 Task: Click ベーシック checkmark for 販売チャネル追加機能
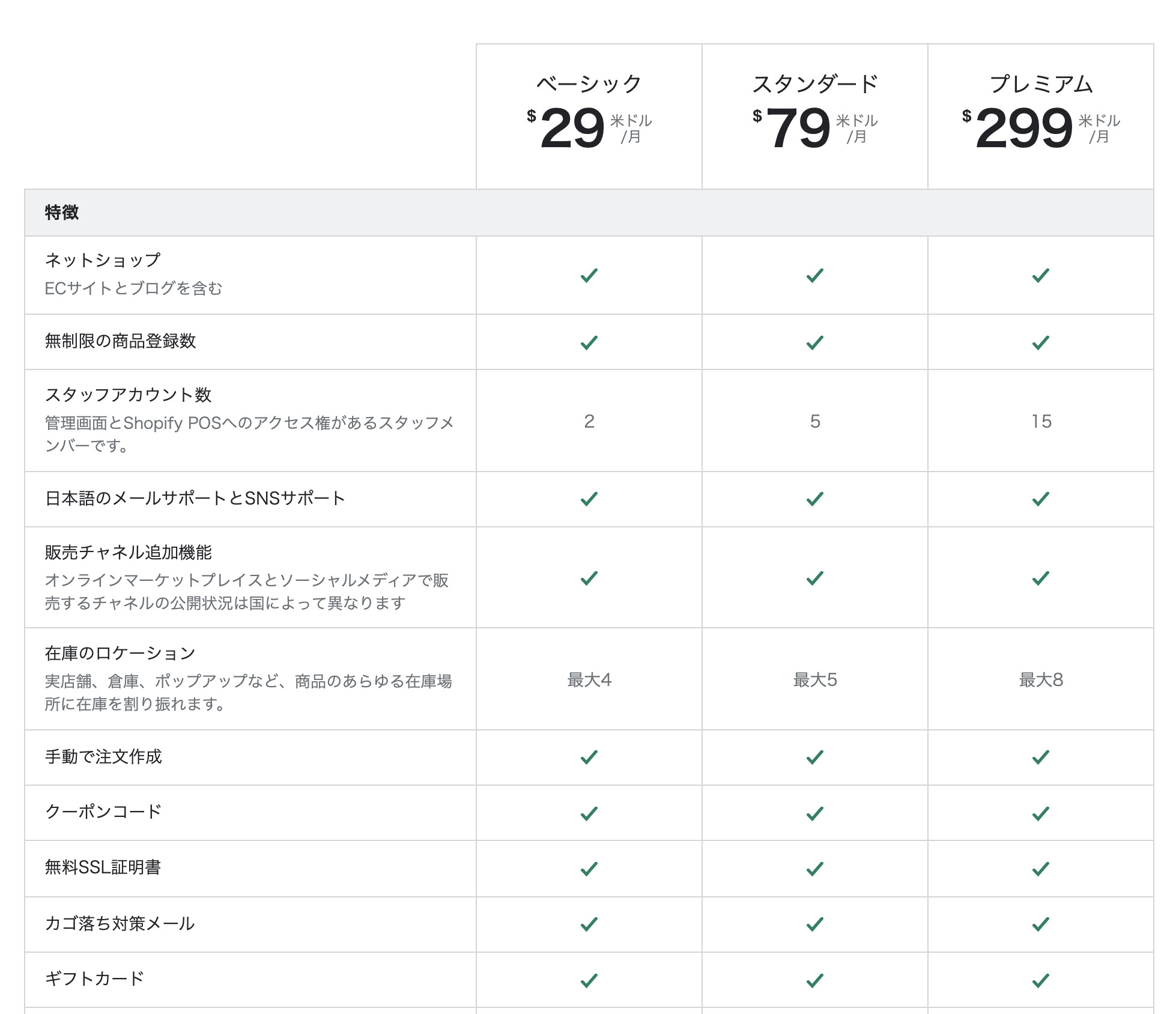[x=589, y=578]
